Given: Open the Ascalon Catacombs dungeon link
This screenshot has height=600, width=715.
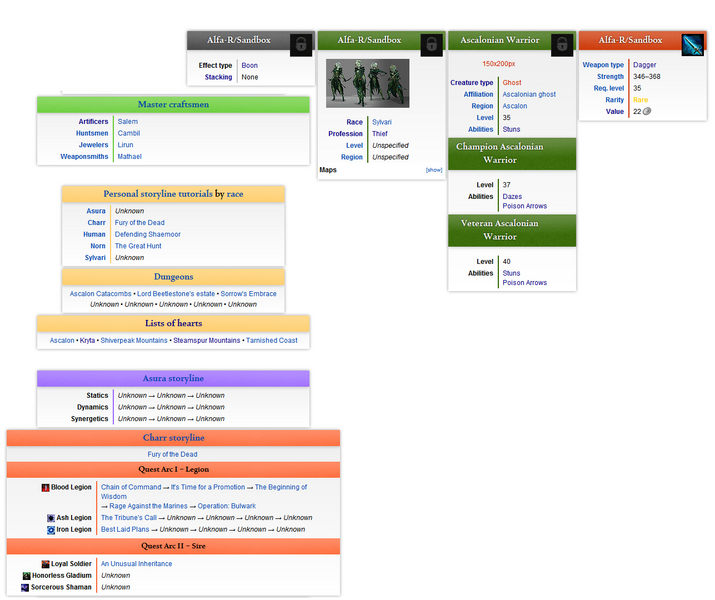Looking at the screenshot, I should pos(100,294).
